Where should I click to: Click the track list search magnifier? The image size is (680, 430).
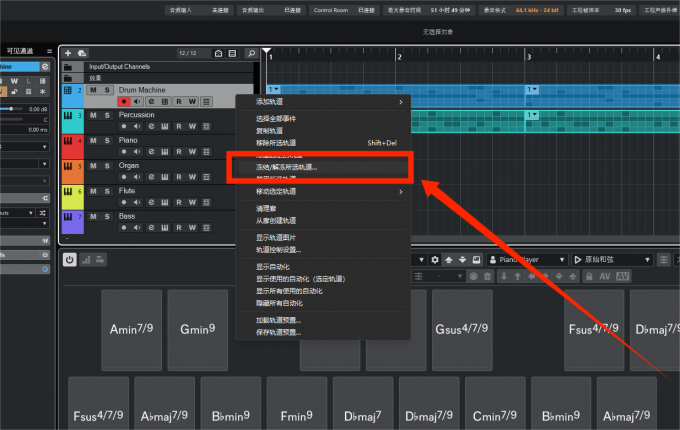tap(251, 53)
